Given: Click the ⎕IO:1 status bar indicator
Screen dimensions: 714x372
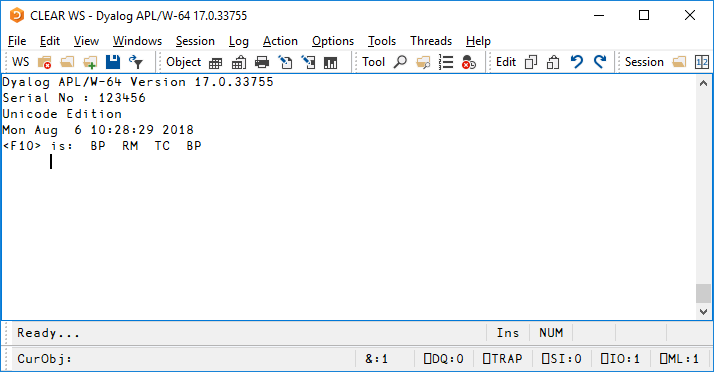Looking at the screenshot, I should coord(620,359).
